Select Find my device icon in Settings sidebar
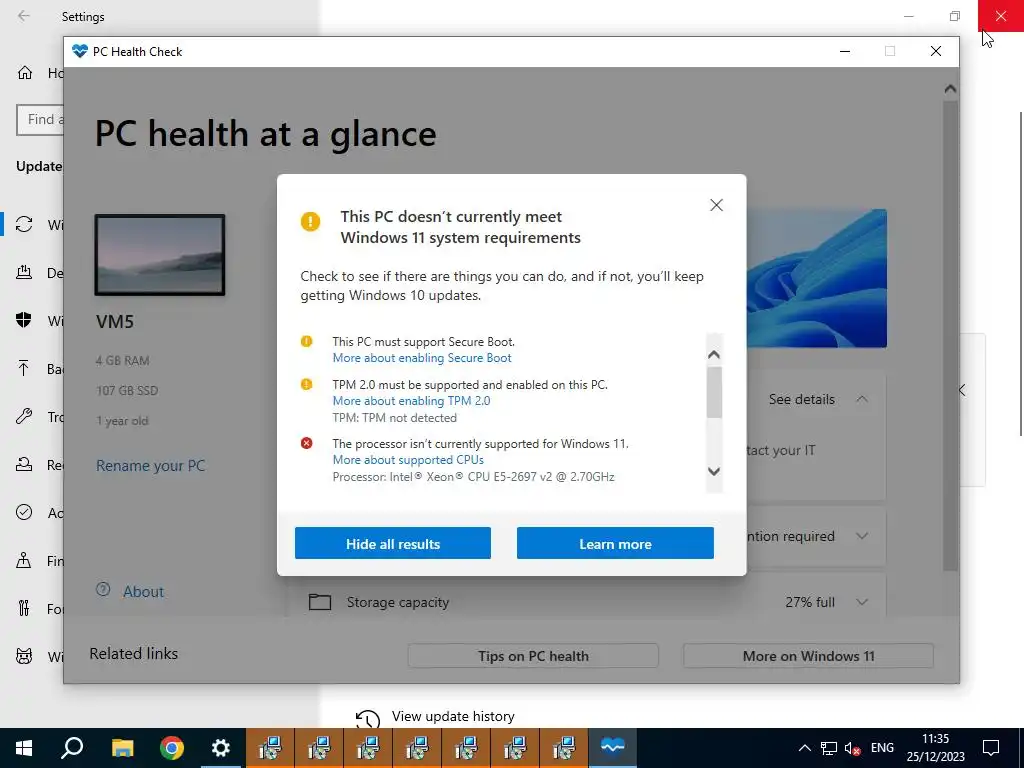The width and height of the screenshot is (1024, 768). point(24,560)
